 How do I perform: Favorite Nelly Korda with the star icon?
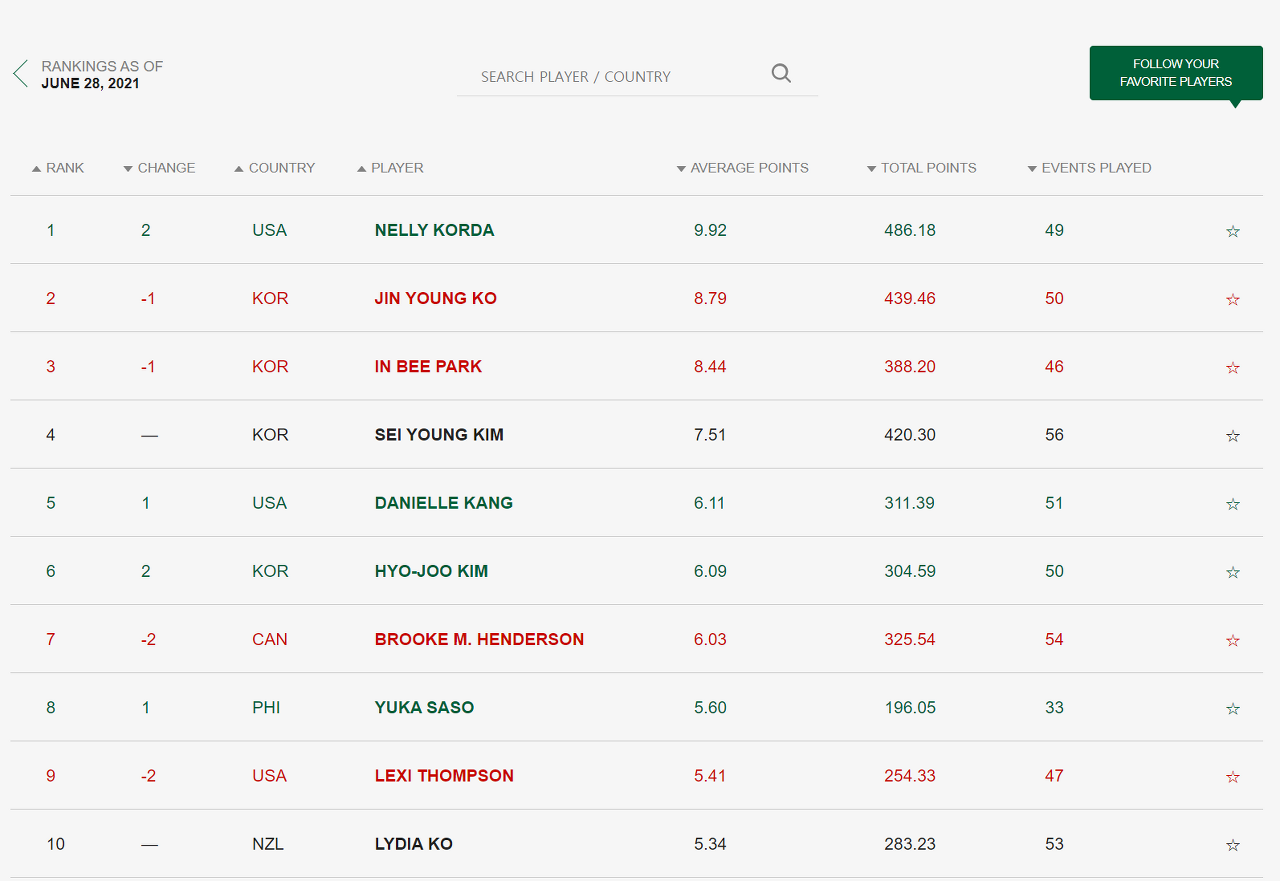point(1232,231)
